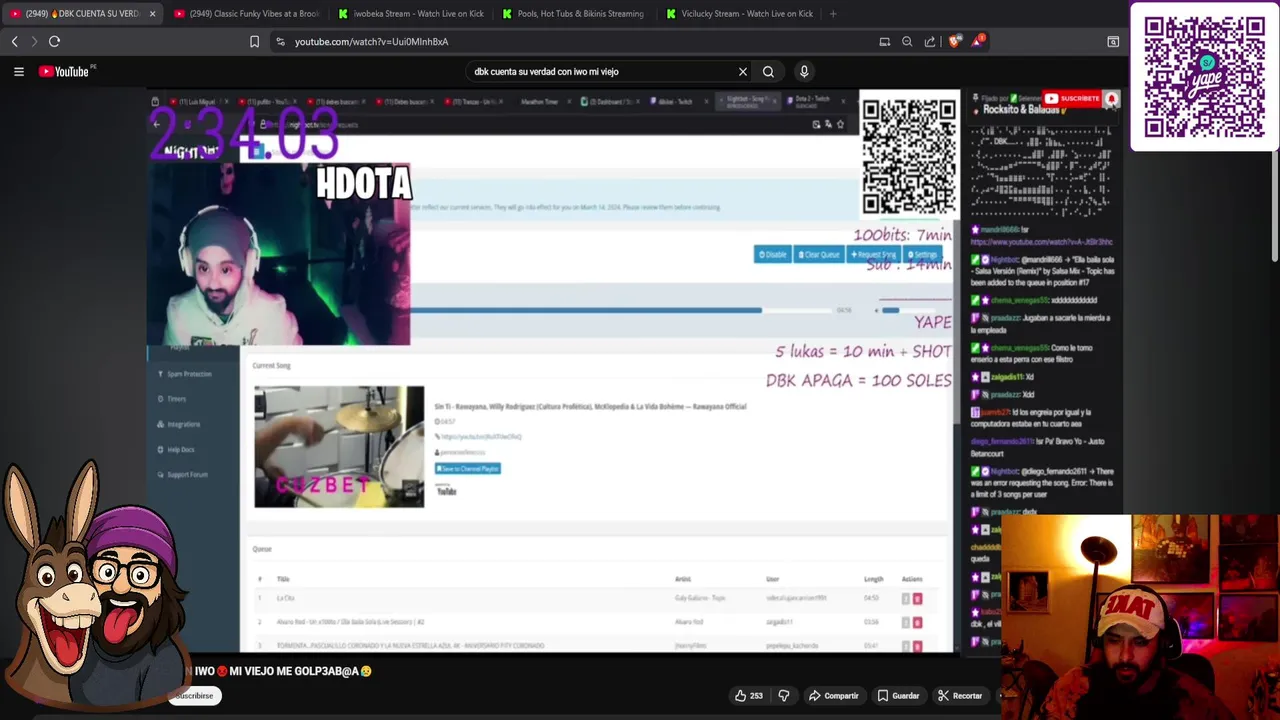This screenshot has height=720, width=1280.
Task: Run search with the magnifier button
Action: click(x=768, y=72)
